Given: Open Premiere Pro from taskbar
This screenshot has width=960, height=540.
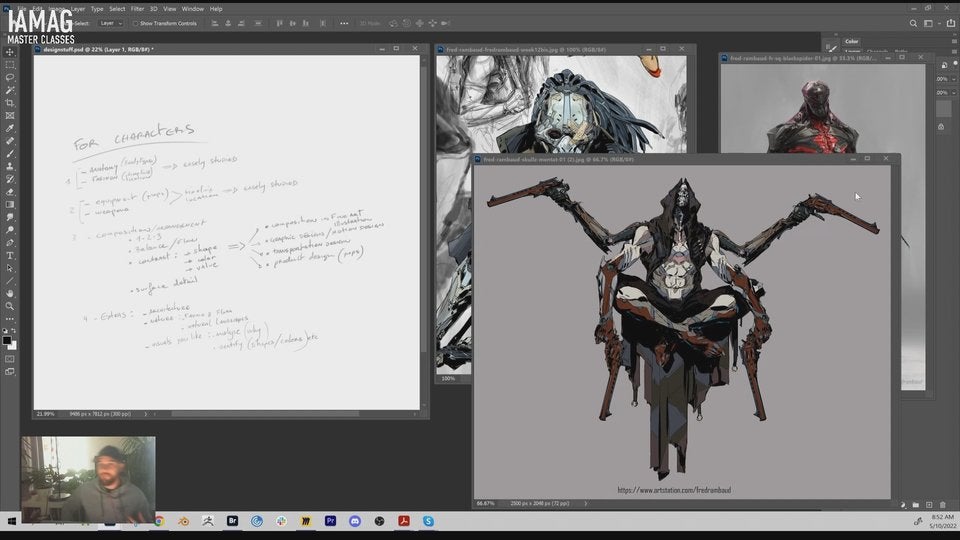Looking at the screenshot, I should pyautogui.click(x=330, y=521).
